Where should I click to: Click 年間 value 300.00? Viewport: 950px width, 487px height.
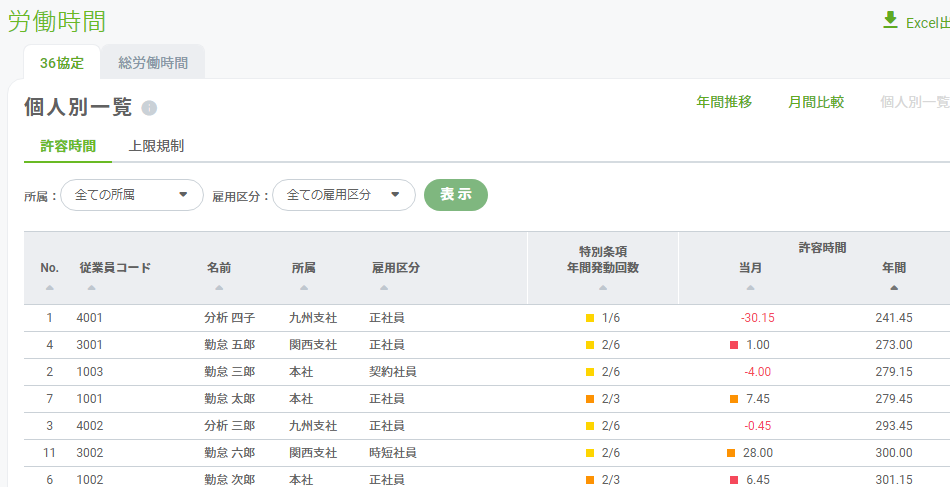[894, 453]
